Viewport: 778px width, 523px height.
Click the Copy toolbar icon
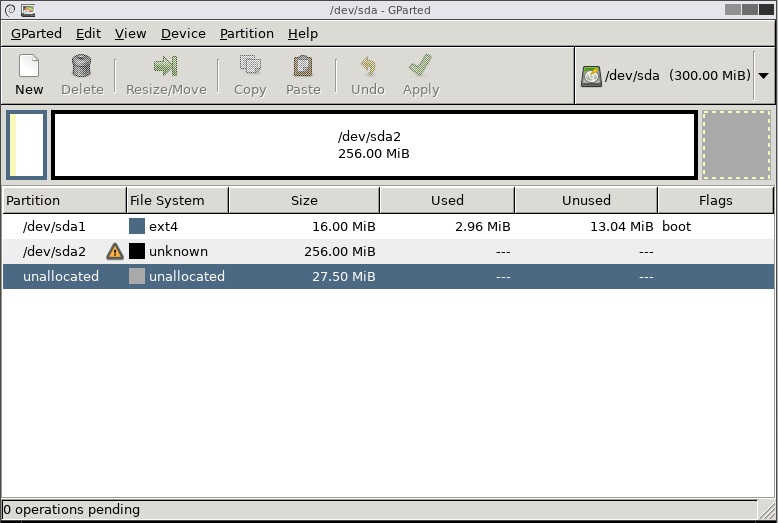pyautogui.click(x=250, y=66)
